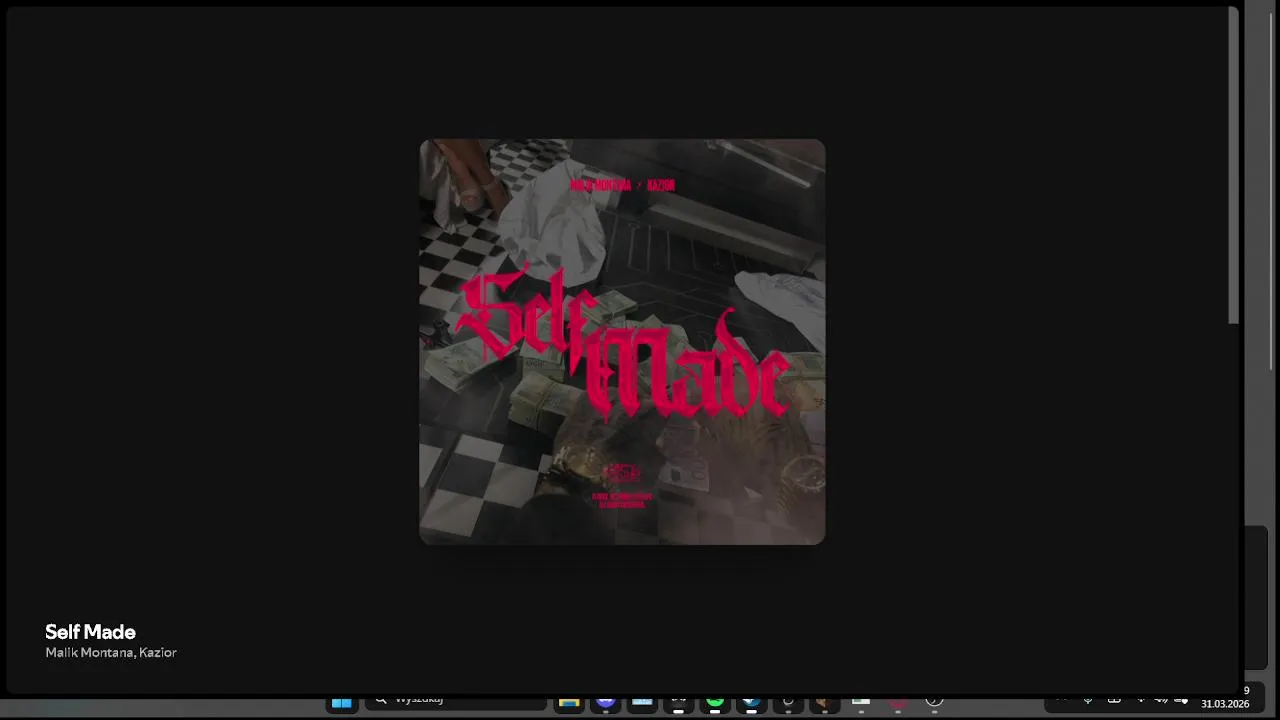
Task: Click the taskbar date 31.03.2026
Action: 1225,704
